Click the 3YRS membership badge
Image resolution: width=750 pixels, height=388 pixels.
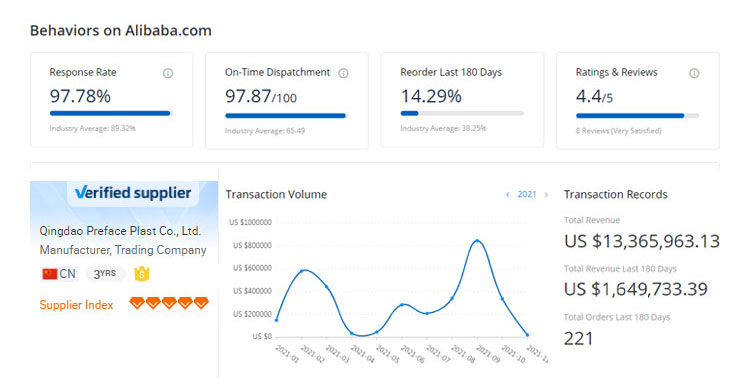click(x=105, y=274)
